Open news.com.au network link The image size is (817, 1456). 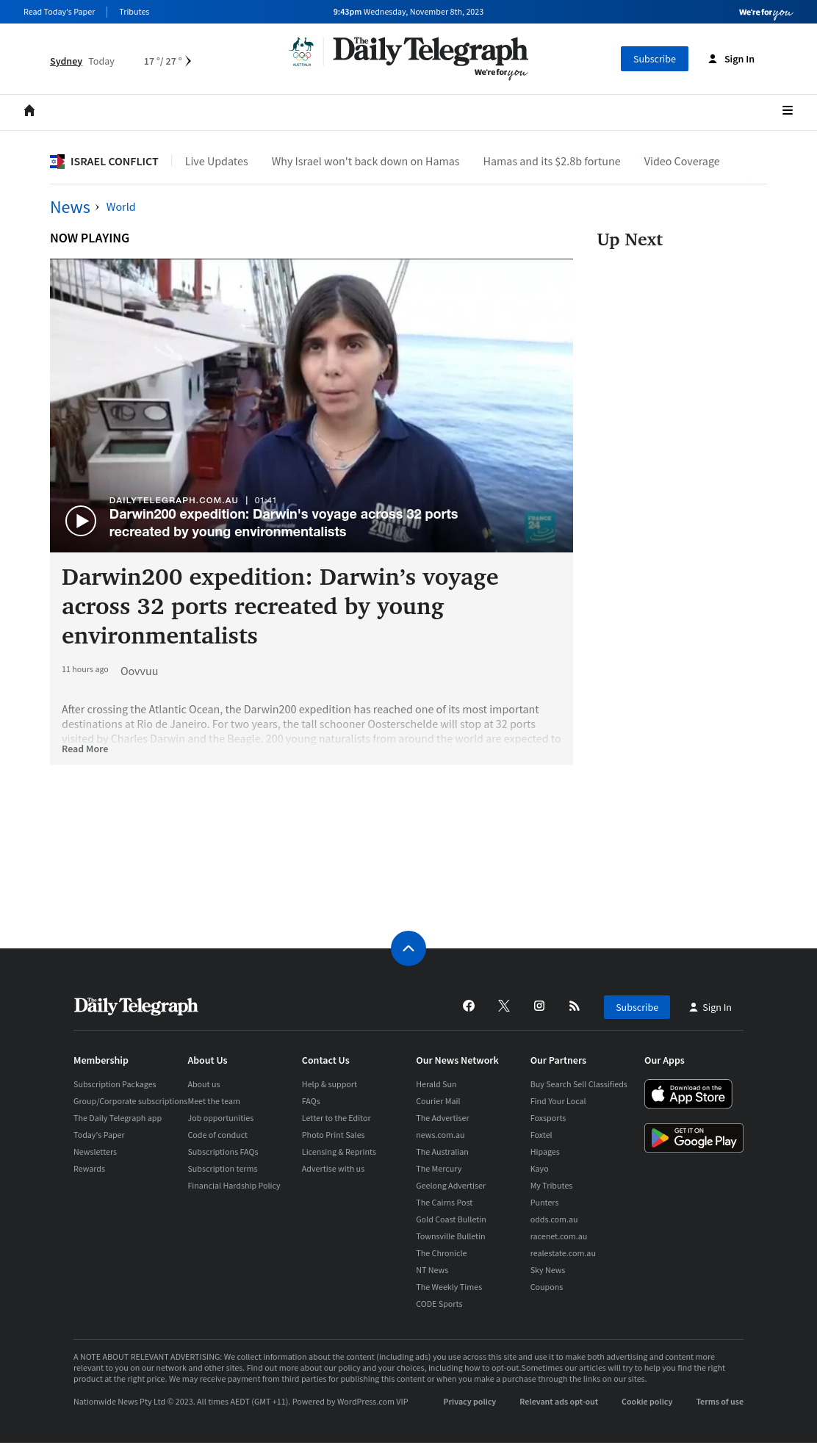coord(440,1135)
